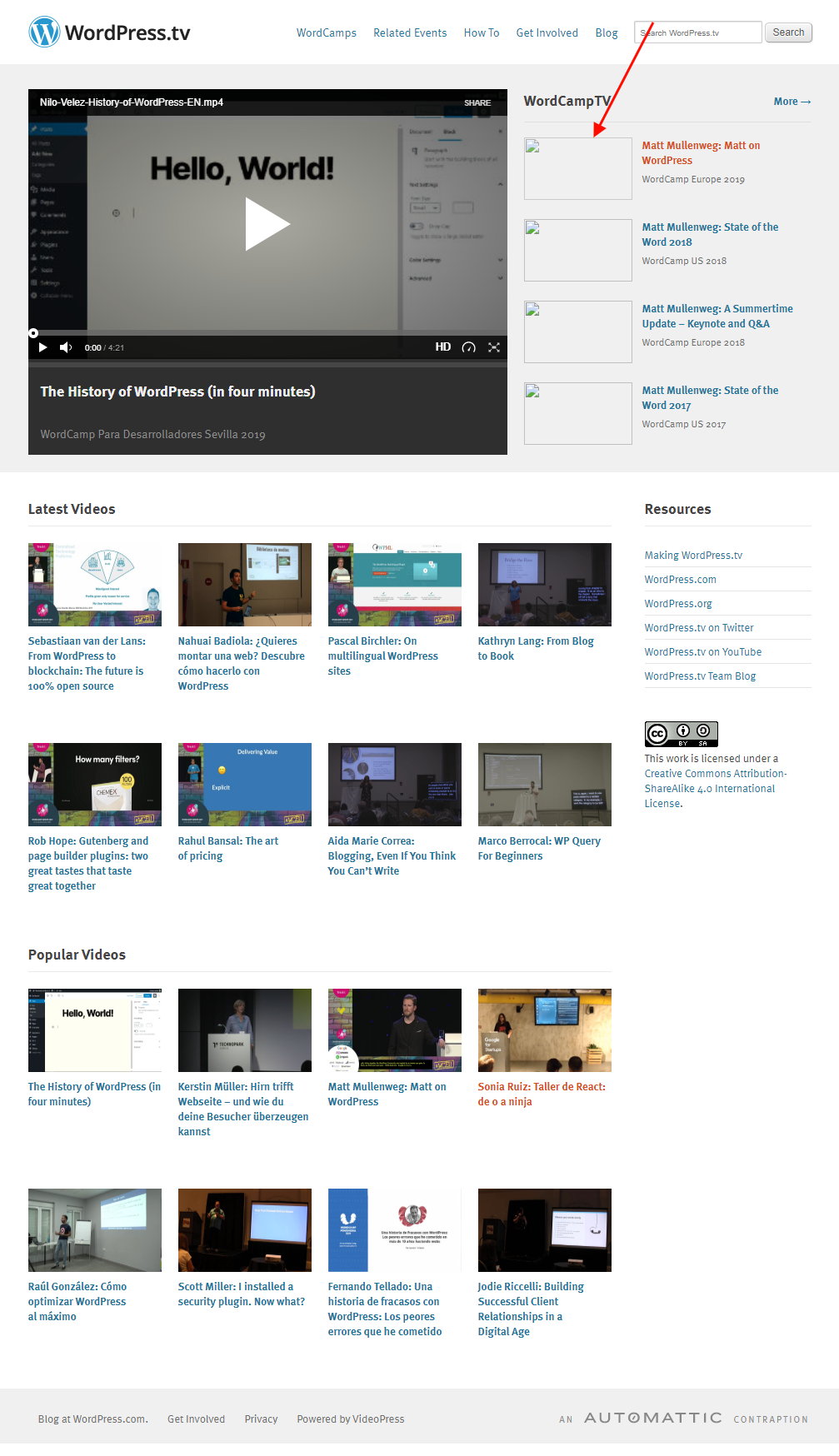This screenshot has height=1456, width=839.
Task: Click the Automattic logo in footer
Action: click(653, 1418)
